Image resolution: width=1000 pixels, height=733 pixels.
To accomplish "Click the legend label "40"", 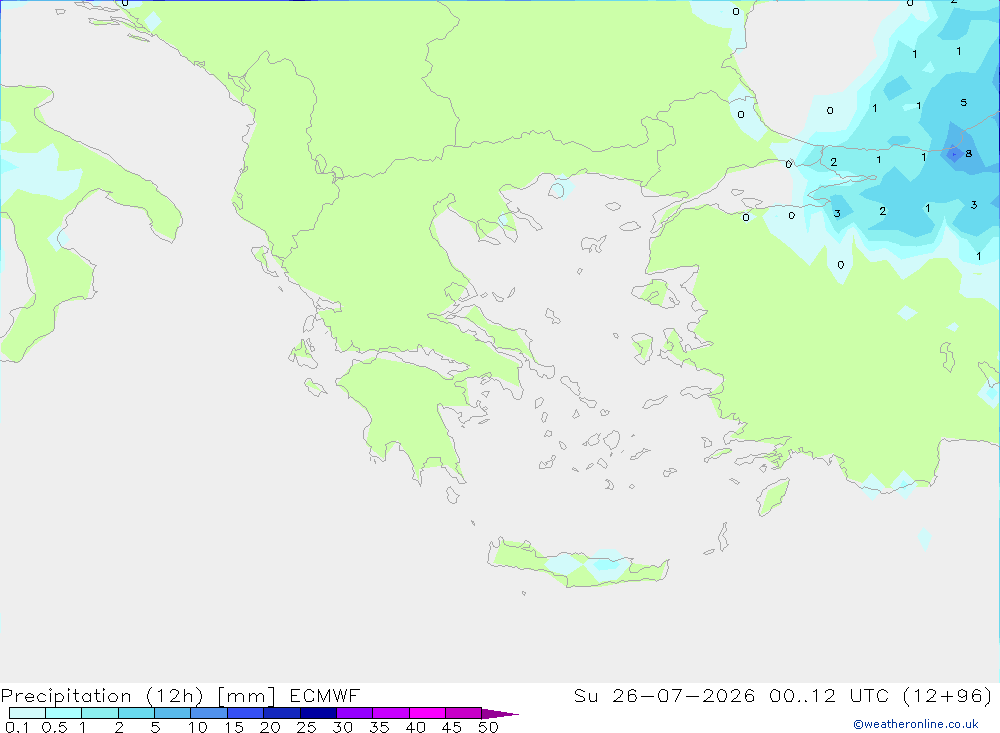I will [415, 727].
